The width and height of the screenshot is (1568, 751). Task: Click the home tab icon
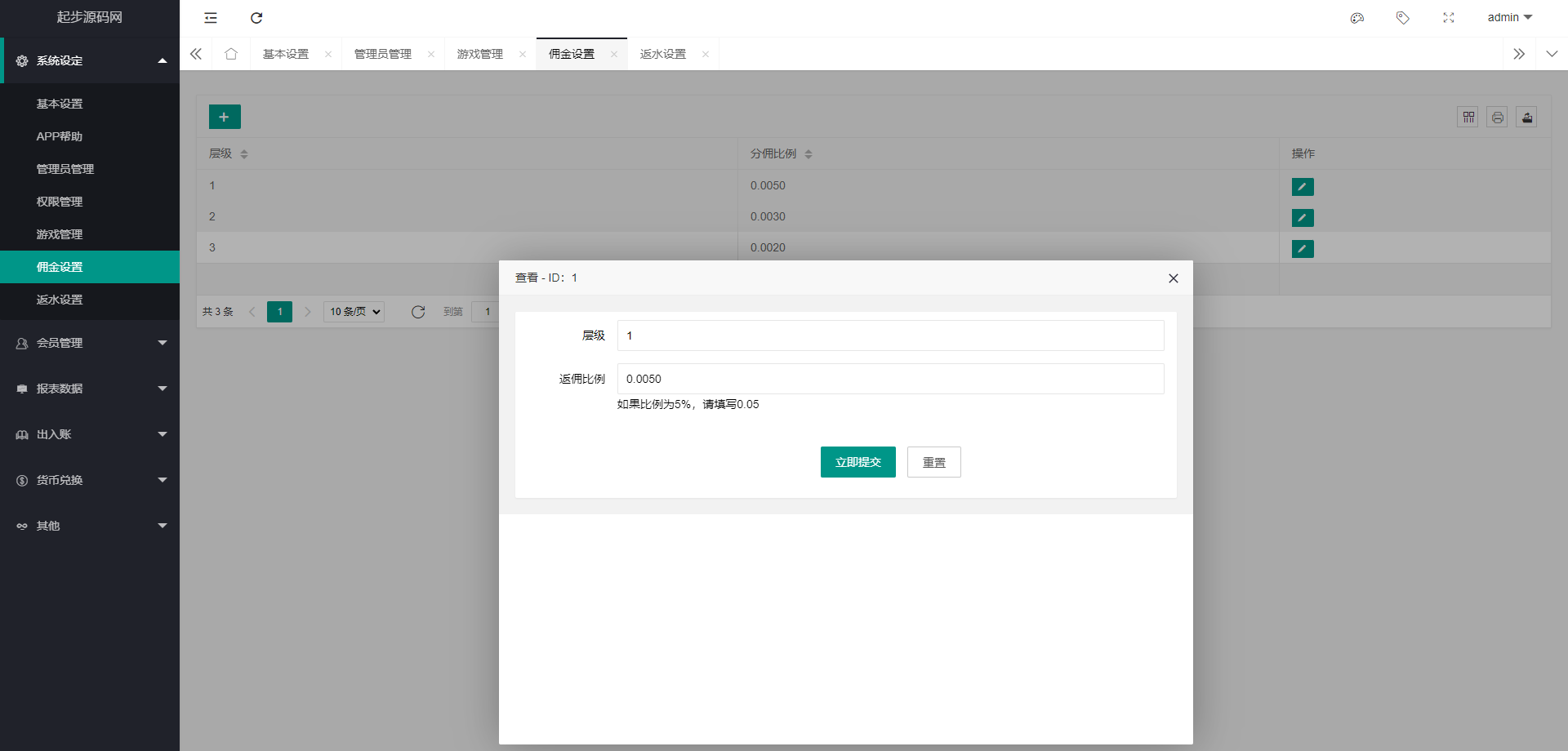point(231,54)
